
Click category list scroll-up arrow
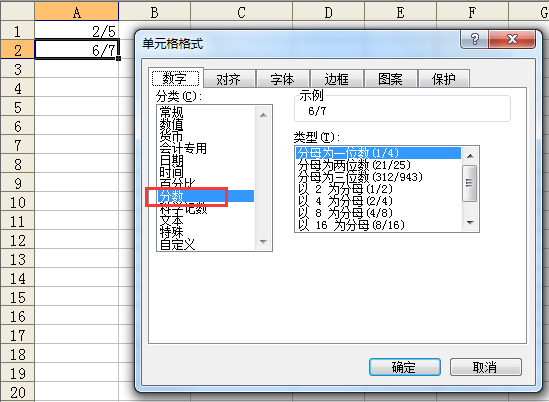coord(264,115)
